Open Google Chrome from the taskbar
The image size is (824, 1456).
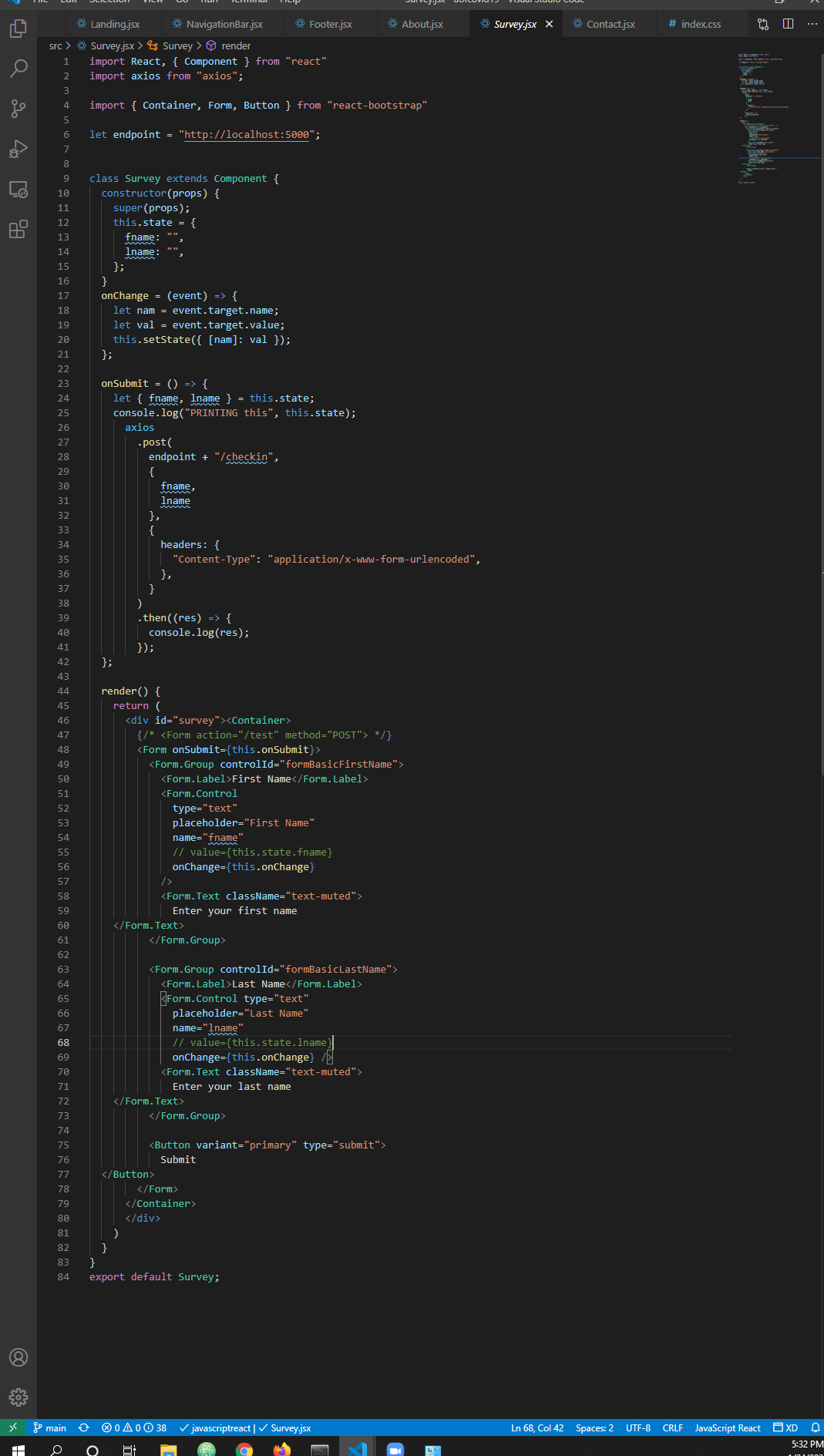click(x=244, y=1448)
